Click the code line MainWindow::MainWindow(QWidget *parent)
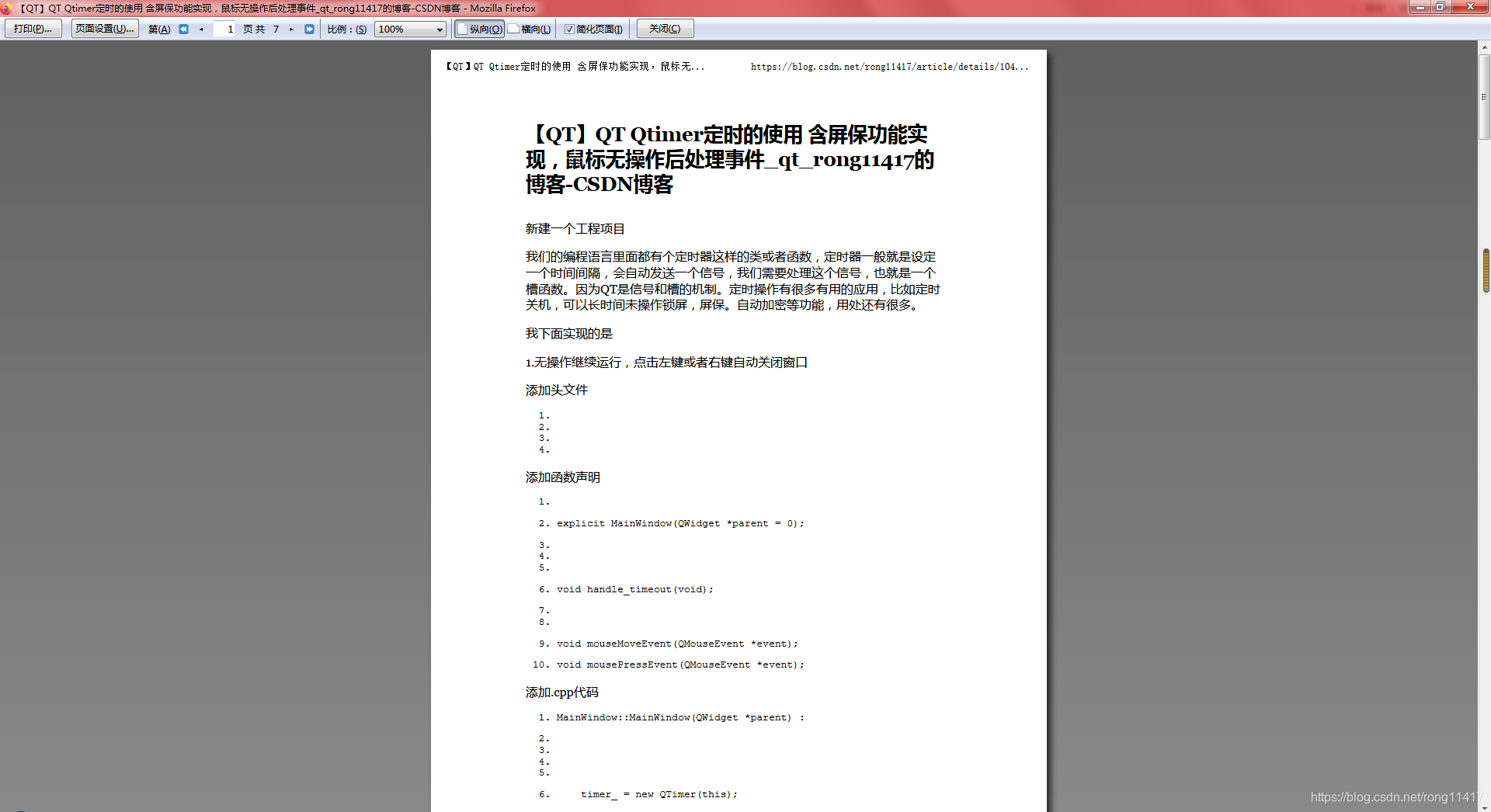 point(680,718)
